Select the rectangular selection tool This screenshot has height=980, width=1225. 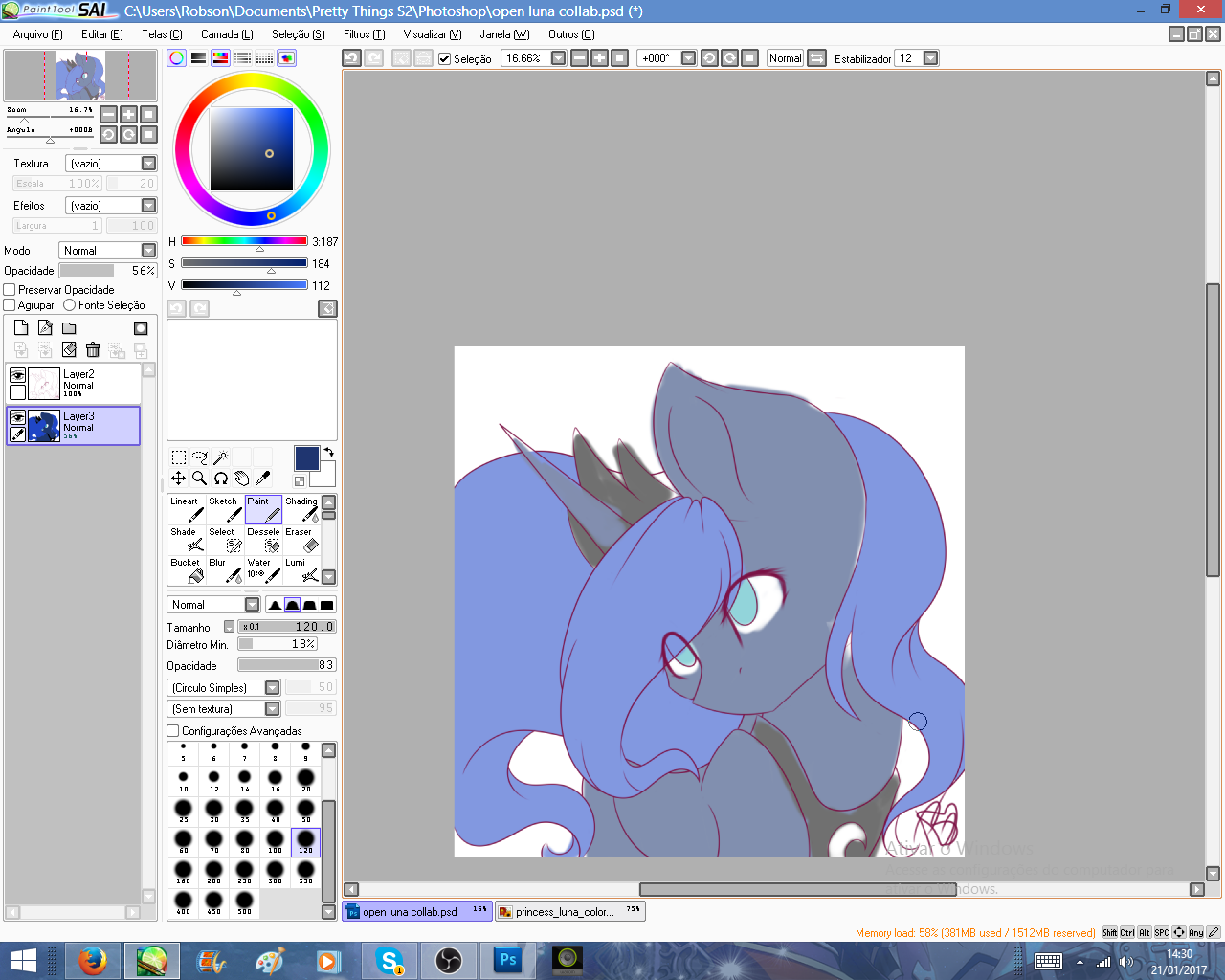click(x=179, y=457)
